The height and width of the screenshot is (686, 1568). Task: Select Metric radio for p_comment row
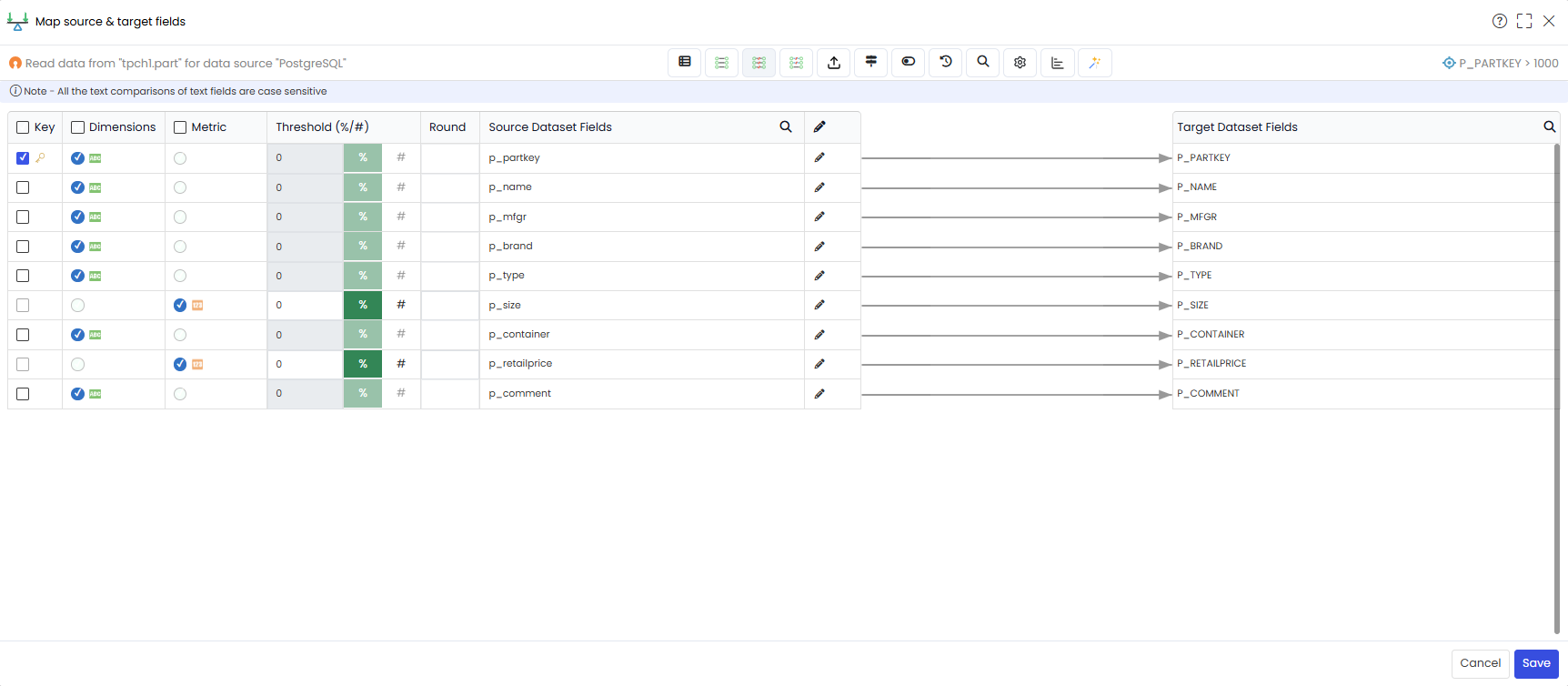(180, 394)
